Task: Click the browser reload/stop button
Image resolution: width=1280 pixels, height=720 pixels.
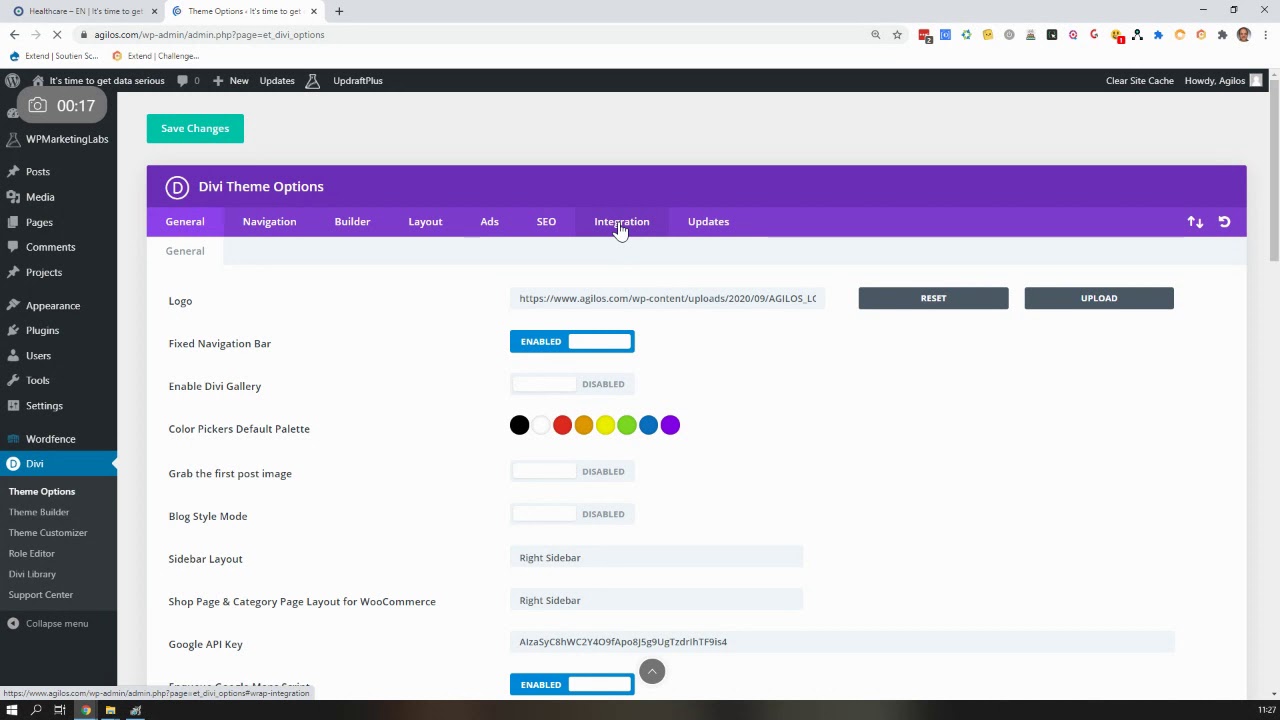Action: click(x=57, y=35)
